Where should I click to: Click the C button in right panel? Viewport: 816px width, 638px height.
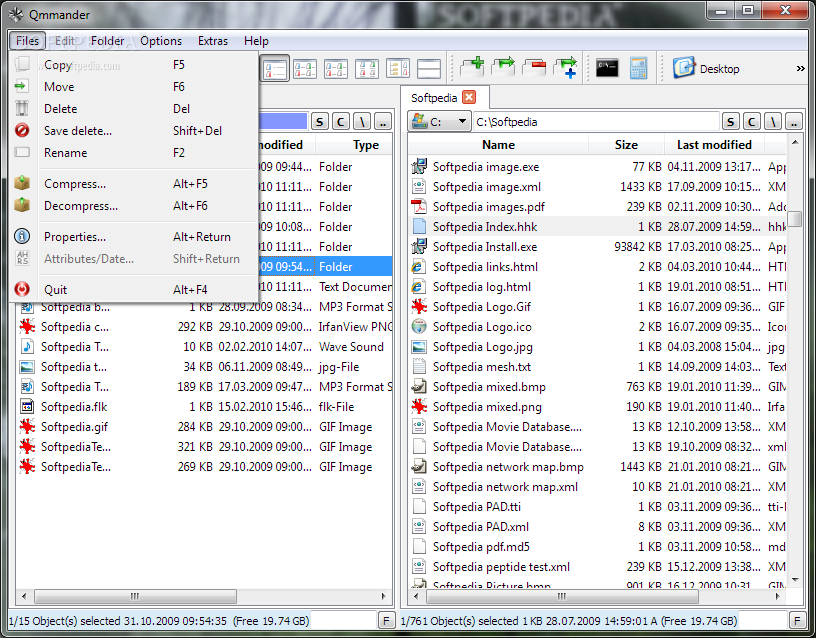coord(751,122)
